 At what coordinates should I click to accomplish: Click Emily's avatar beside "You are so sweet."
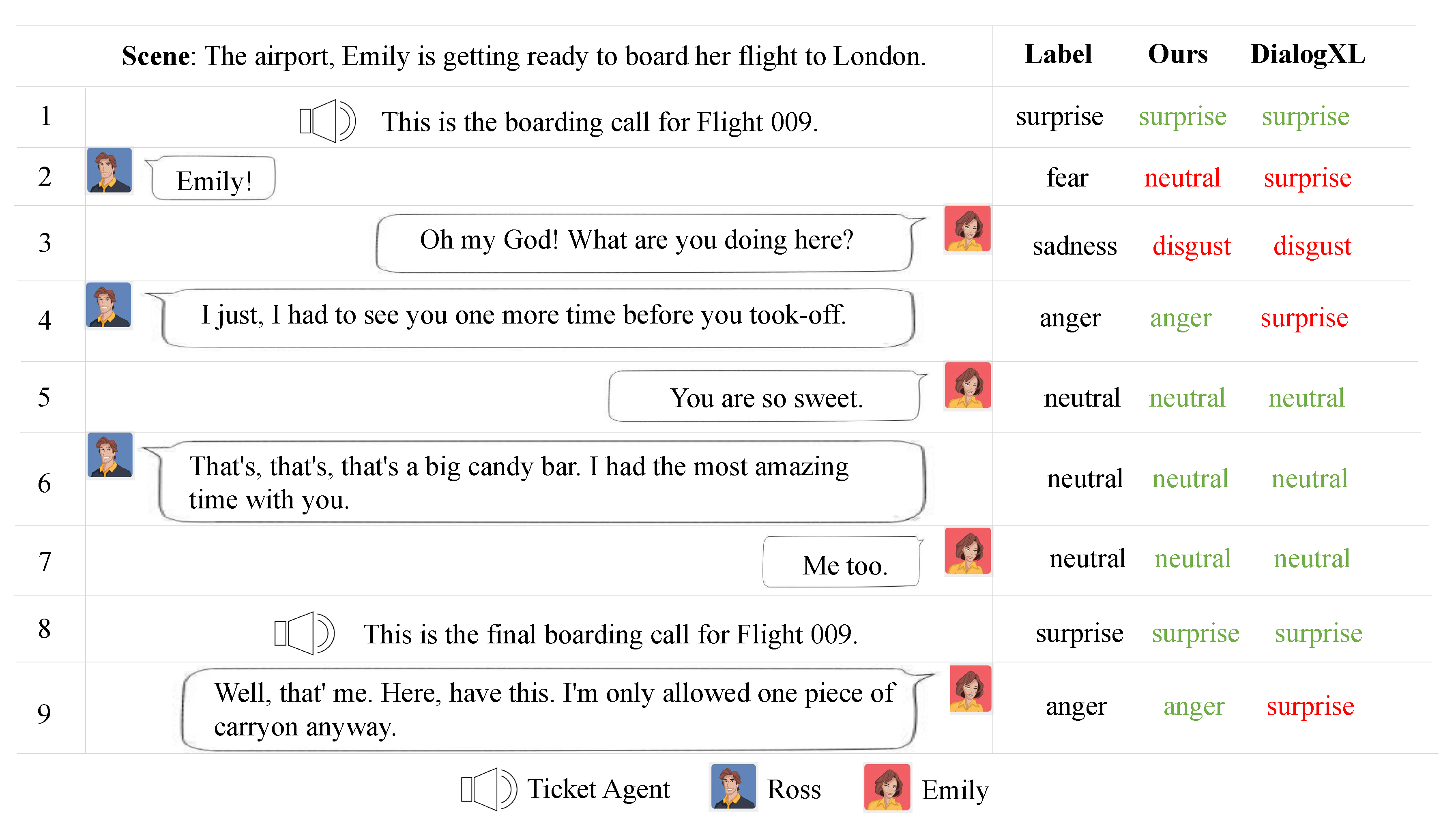967,385
